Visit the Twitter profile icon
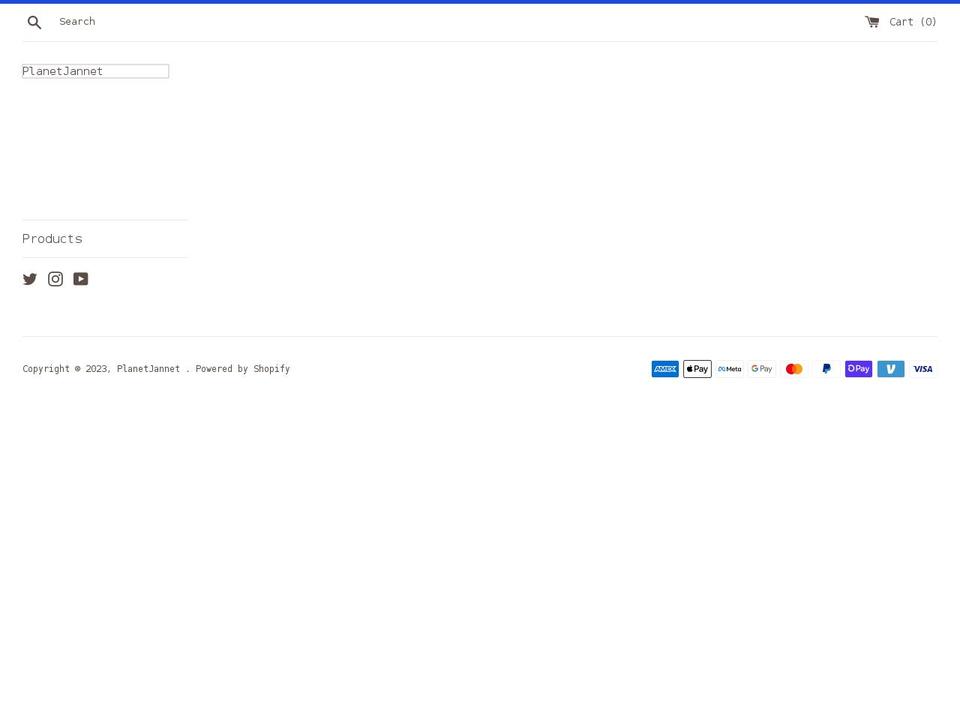This screenshot has height=720, width=960. click(x=29, y=279)
